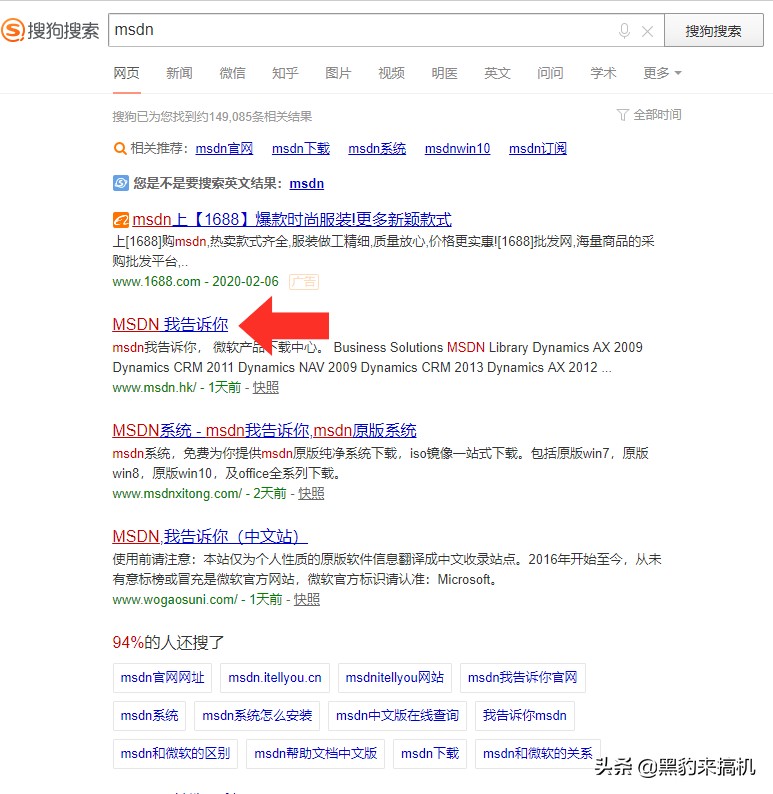The image size is (773, 794).
Task: Click the Sogou English-results icon
Action: point(120,183)
